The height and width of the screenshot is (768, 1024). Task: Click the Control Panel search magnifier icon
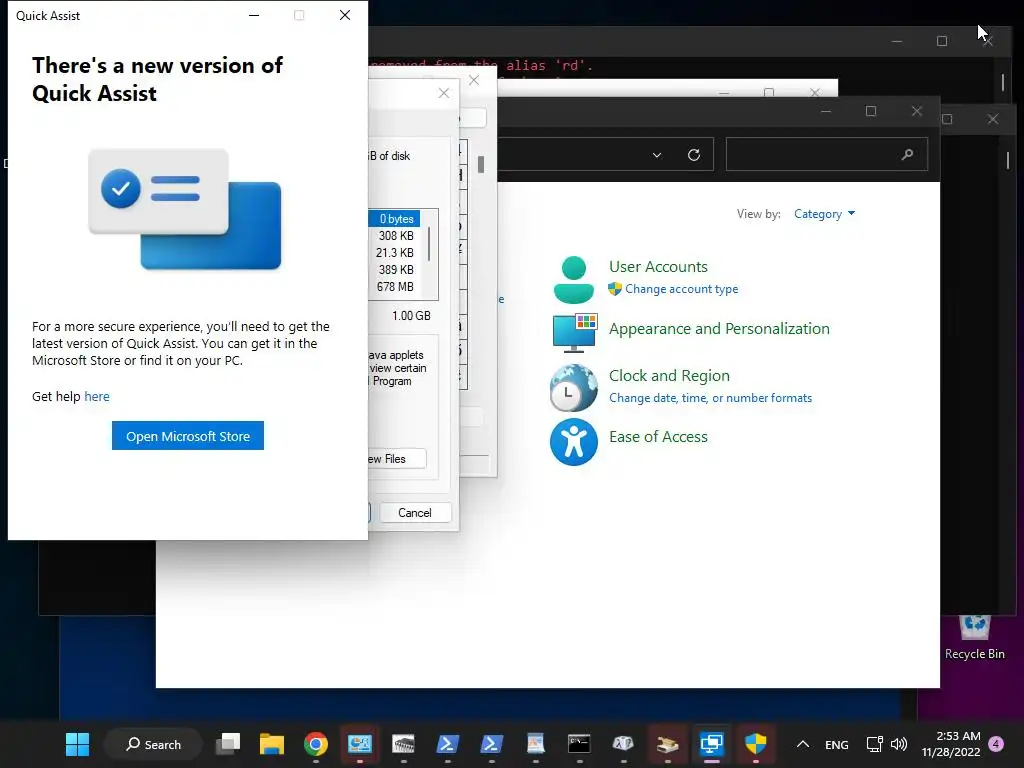click(907, 154)
